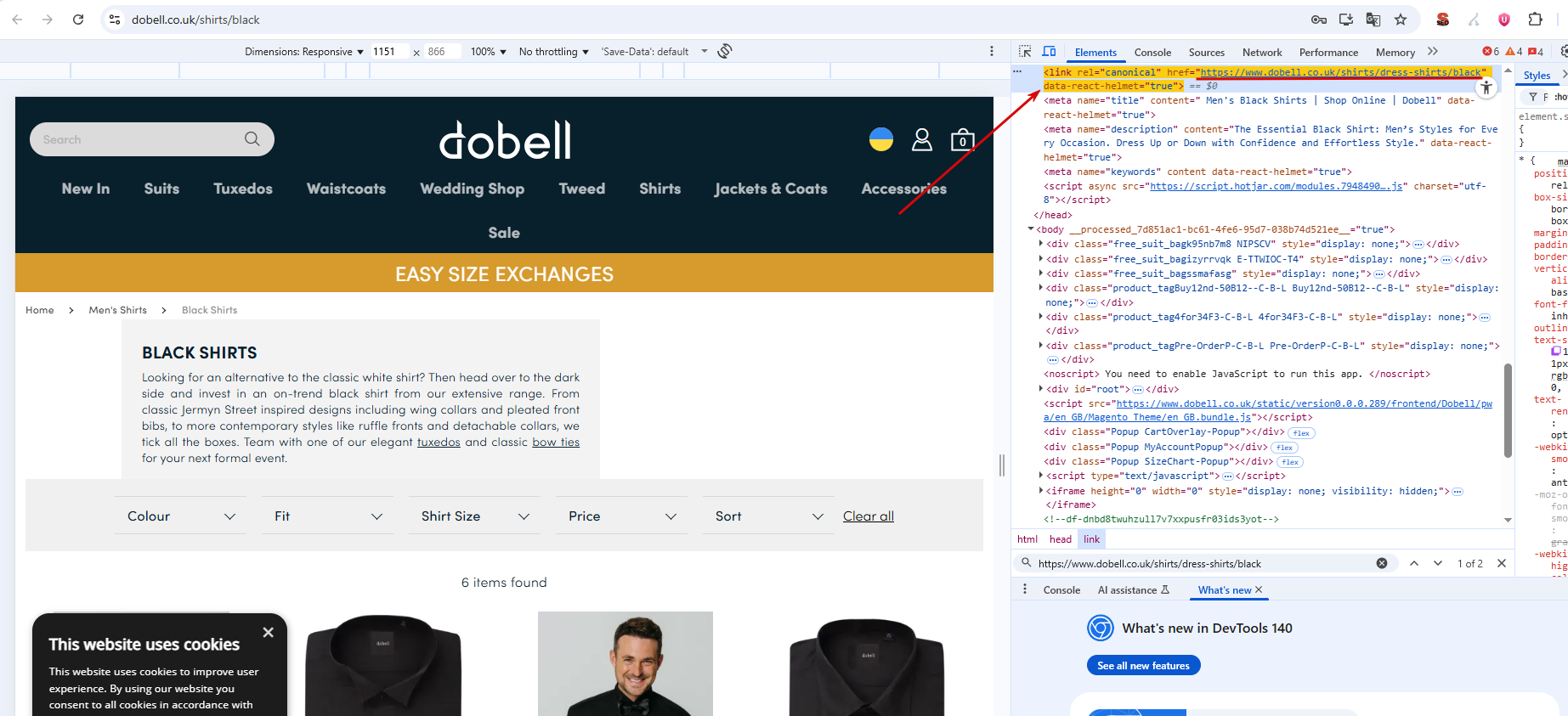Close the DevTools search bar
The width and height of the screenshot is (1568, 716).
coord(1502,563)
